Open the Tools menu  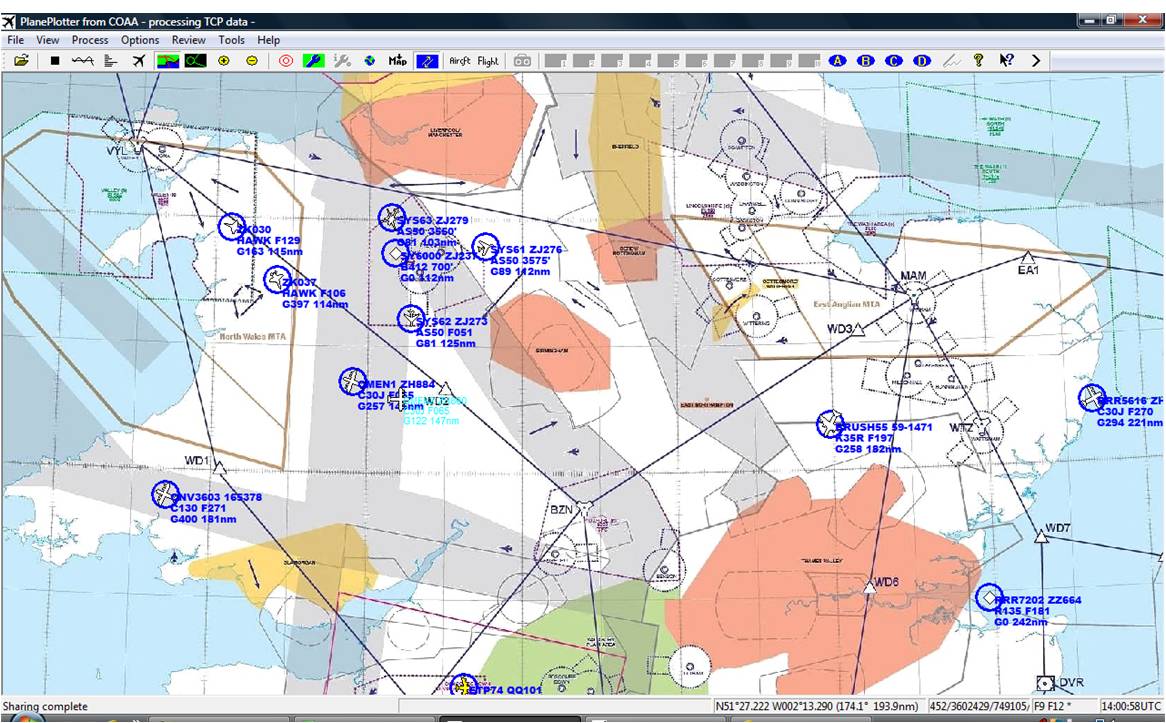231,40
